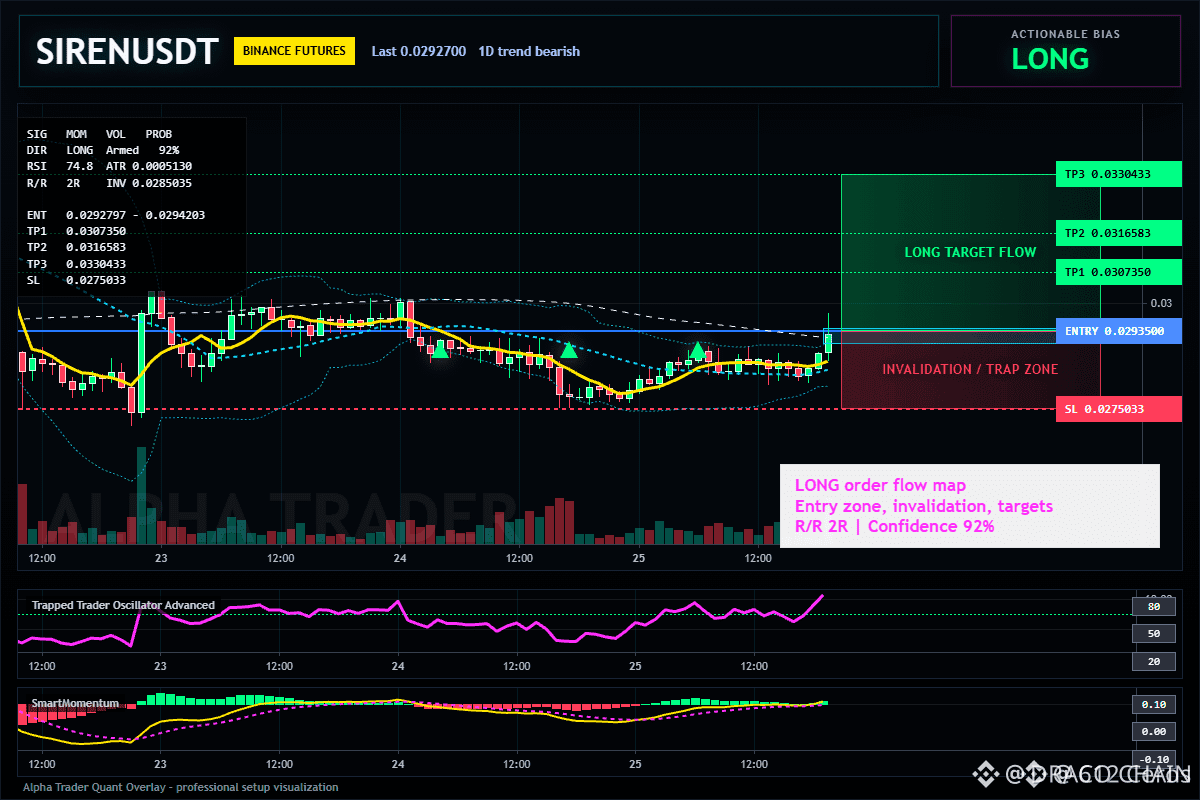The width and height of the screenshot is (1200, 800).
Task: Click the TP2 0.0316583 row in stats panel
Action: 76,247
